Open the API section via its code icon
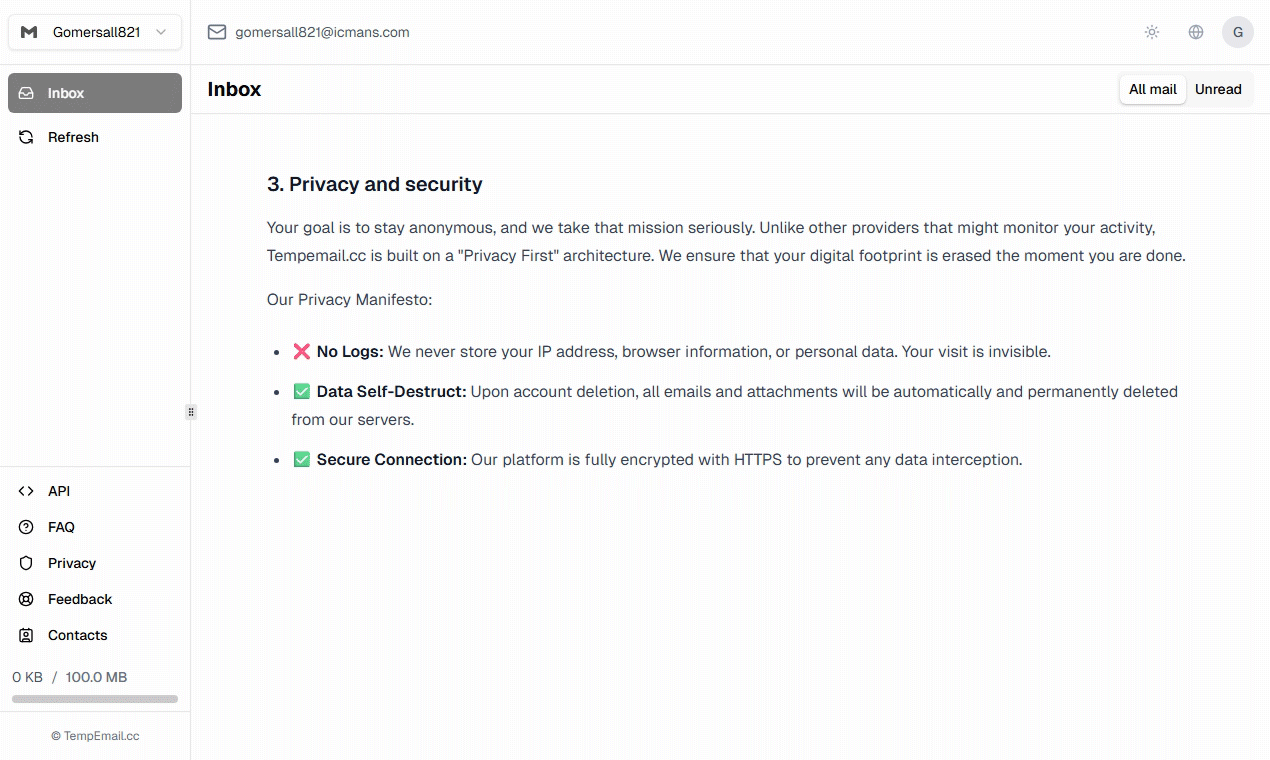This screenshot has height=760, width=1270. (x=25, y=491)
